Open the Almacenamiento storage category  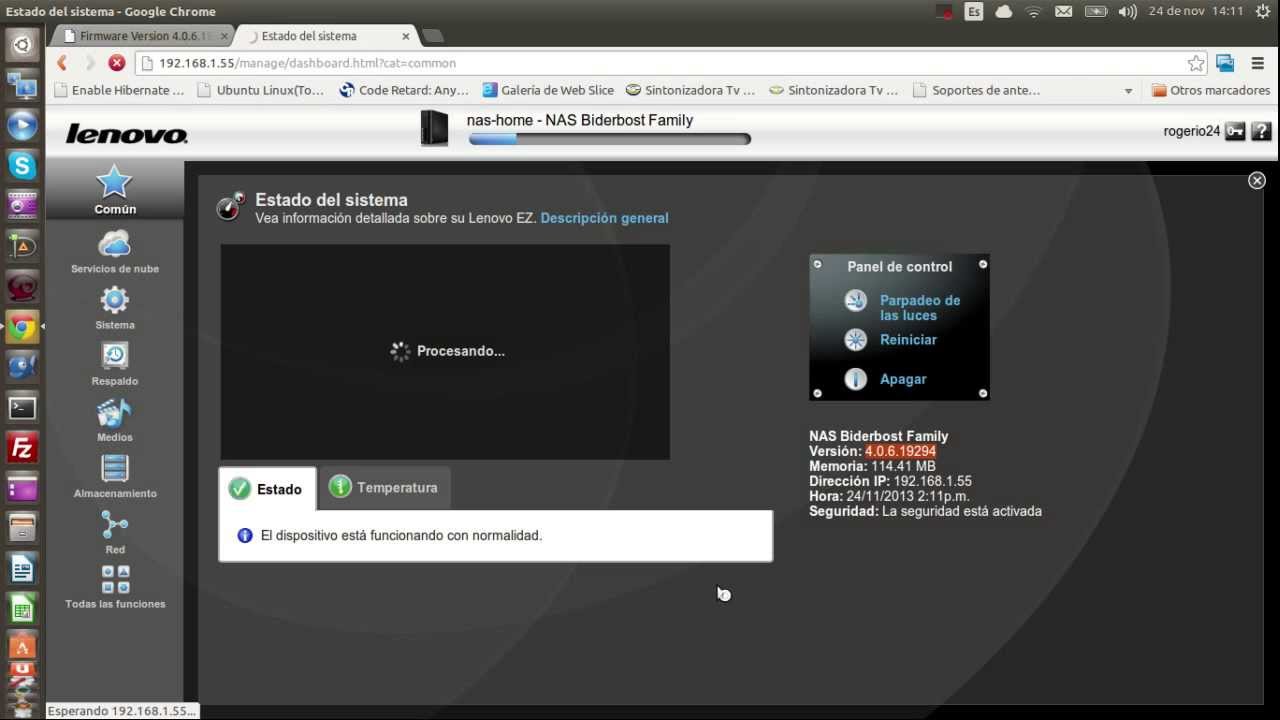(x=114, y=476)
